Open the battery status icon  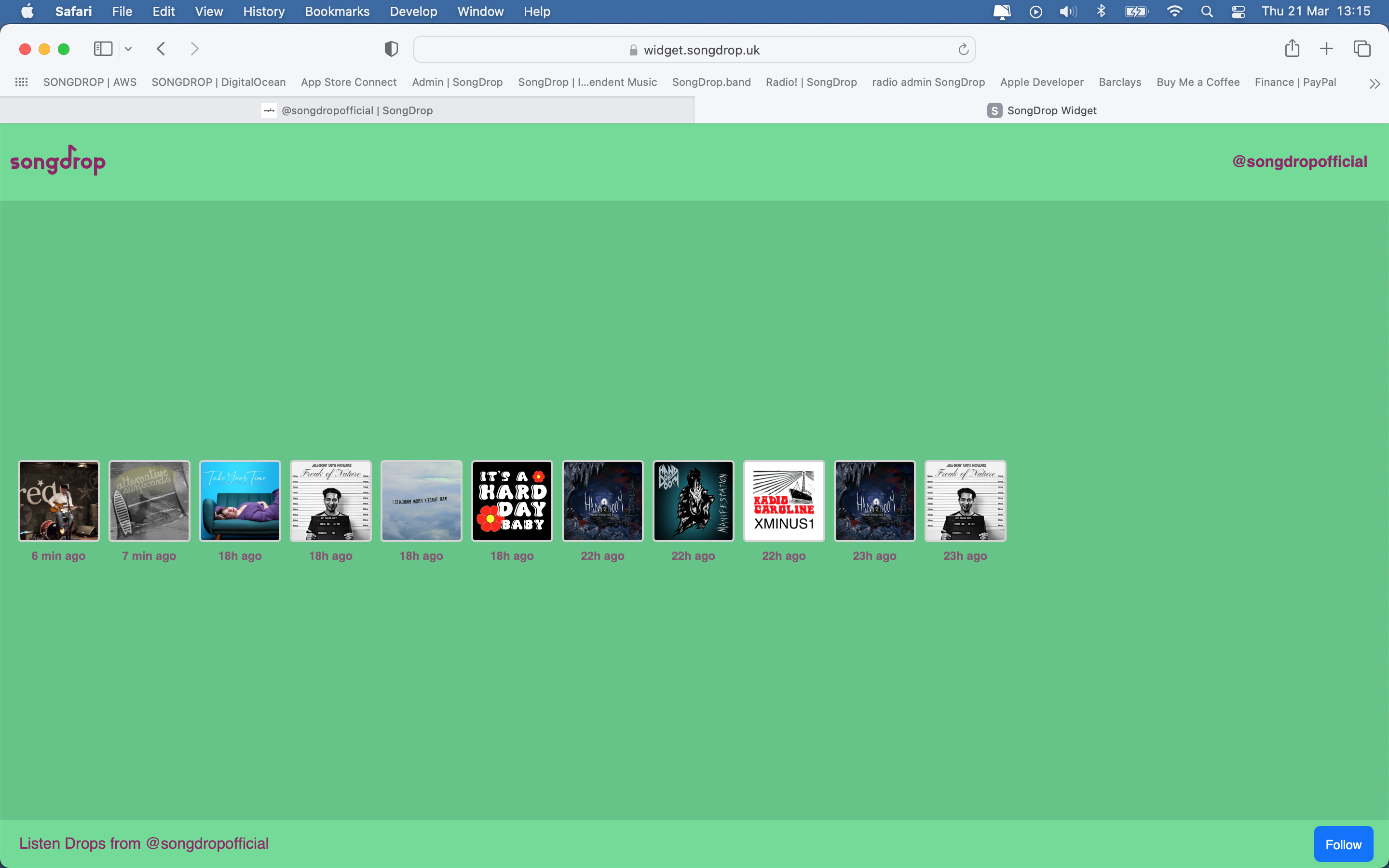[x=1136, y=12]
